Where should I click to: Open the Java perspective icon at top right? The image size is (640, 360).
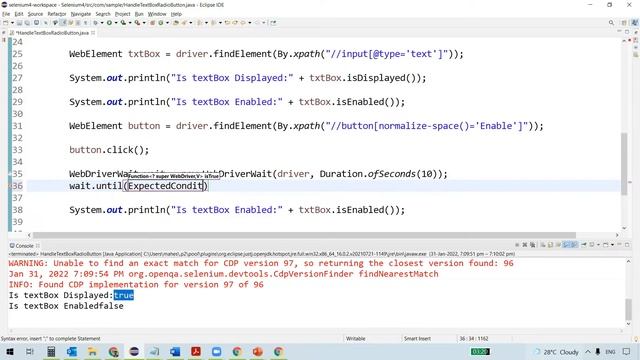pos(634,23)
